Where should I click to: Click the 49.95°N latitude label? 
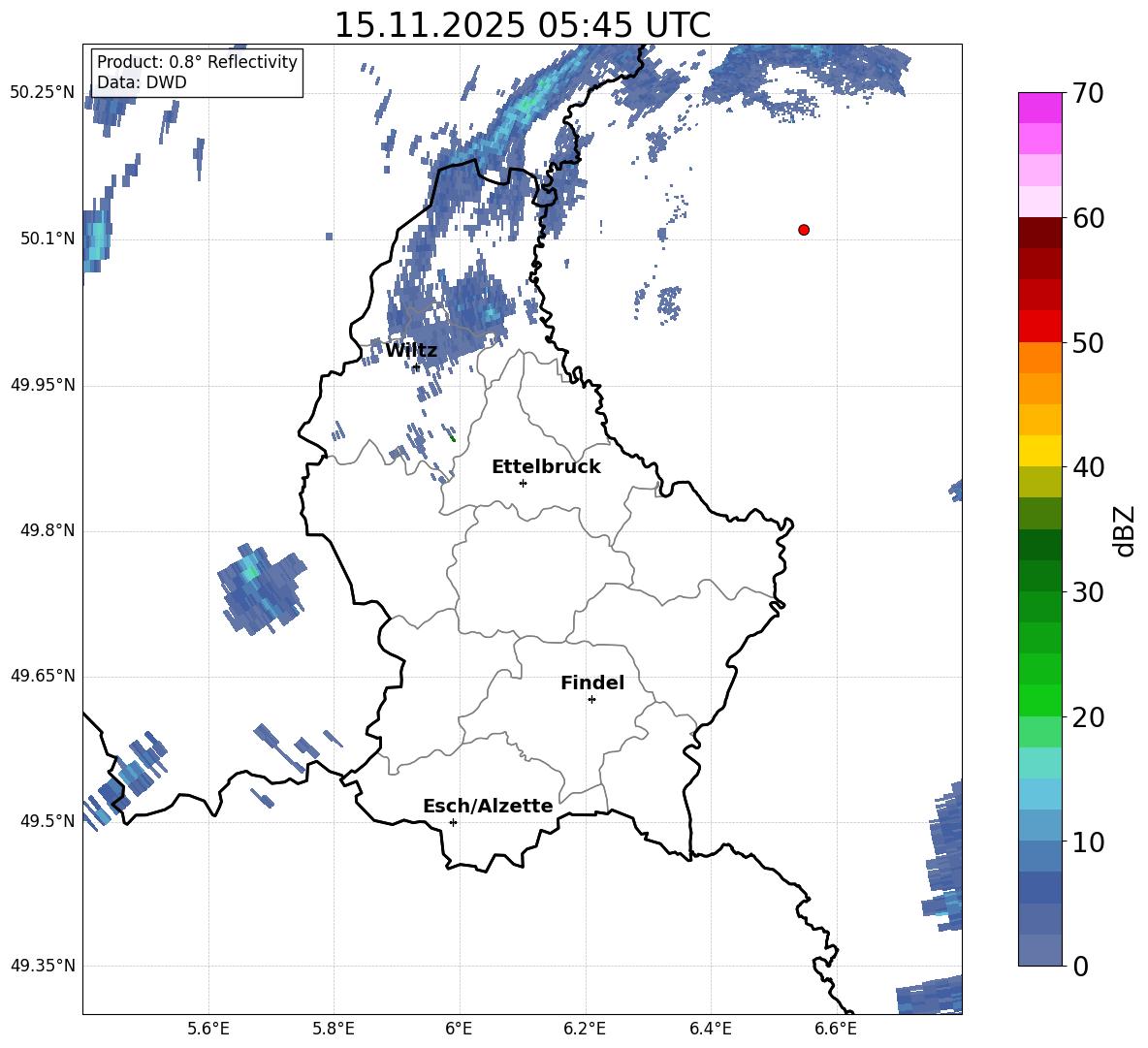click(x=42, y=385)
